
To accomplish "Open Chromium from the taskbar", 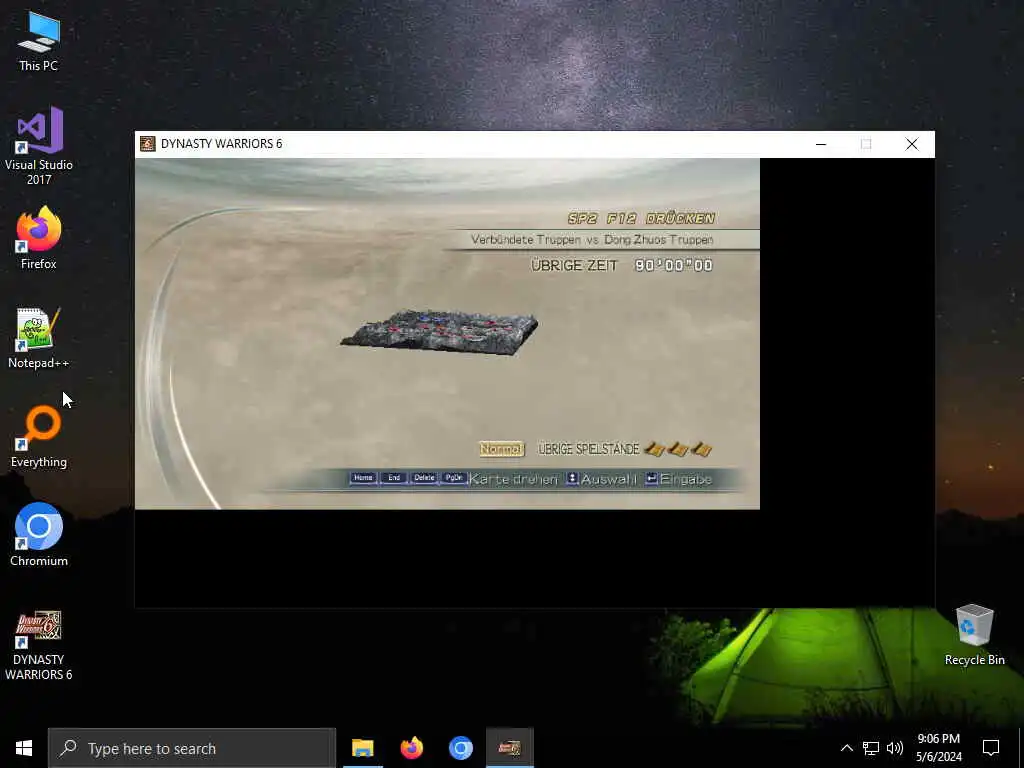I will click(460, 748).
